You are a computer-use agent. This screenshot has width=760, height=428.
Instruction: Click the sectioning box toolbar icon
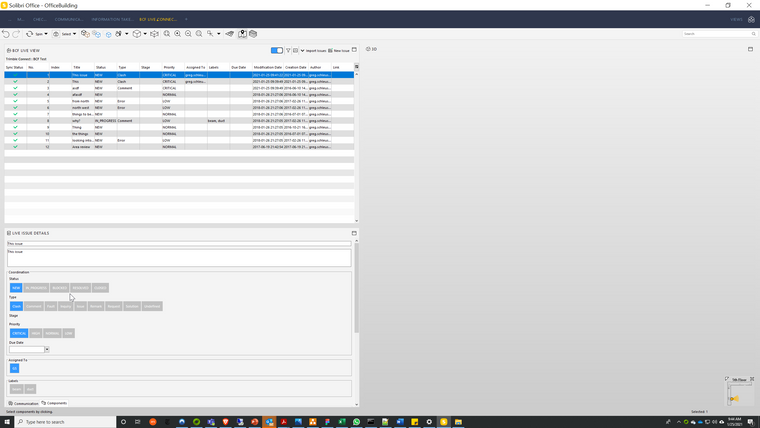pos(154,34)
